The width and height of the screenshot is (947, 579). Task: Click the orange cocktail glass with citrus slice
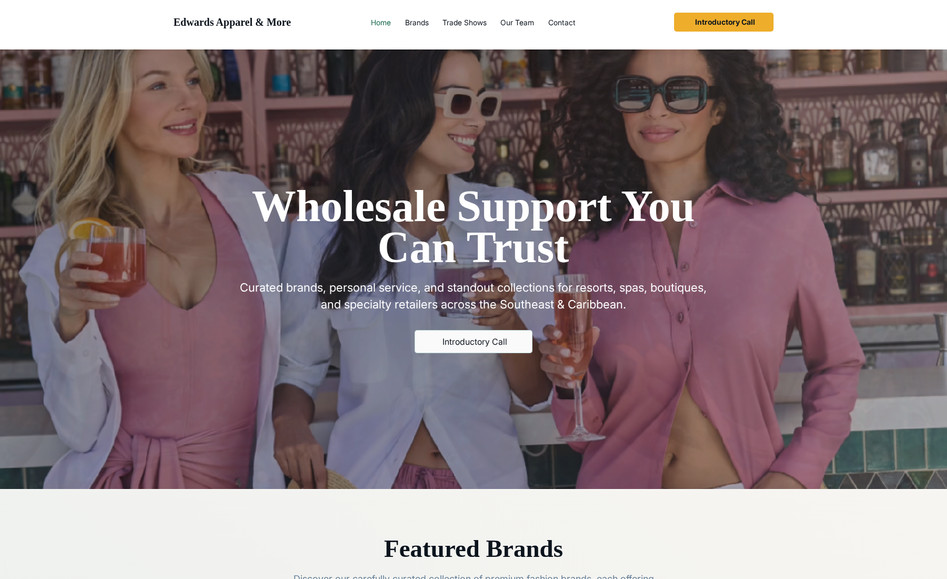coord(112,258)
